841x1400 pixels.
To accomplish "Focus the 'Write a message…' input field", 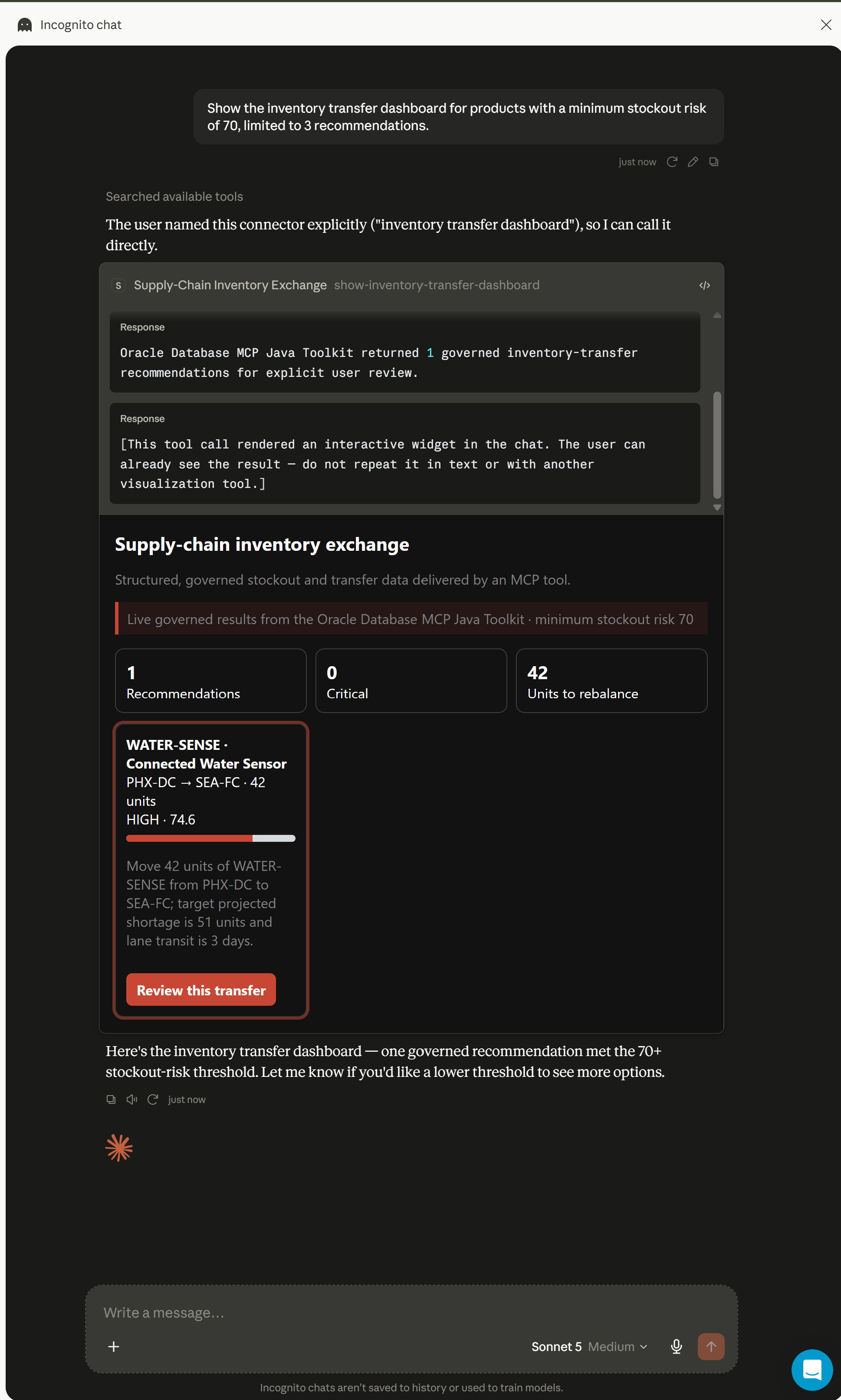I will pyautogui.click(x=411, y=1313).
